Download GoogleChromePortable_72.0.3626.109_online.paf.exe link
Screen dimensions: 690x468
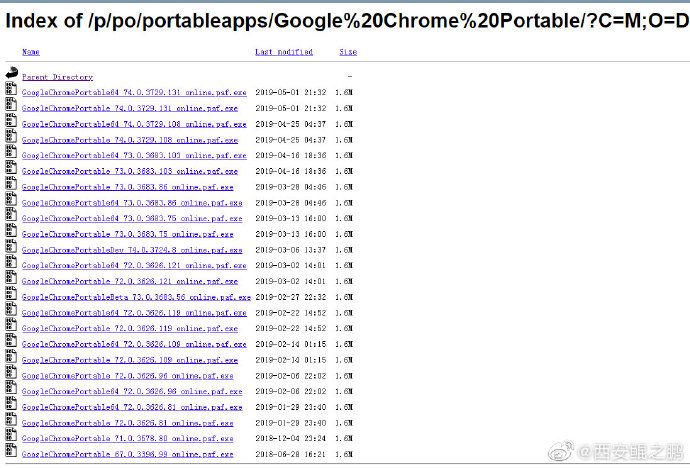(130, 360)
